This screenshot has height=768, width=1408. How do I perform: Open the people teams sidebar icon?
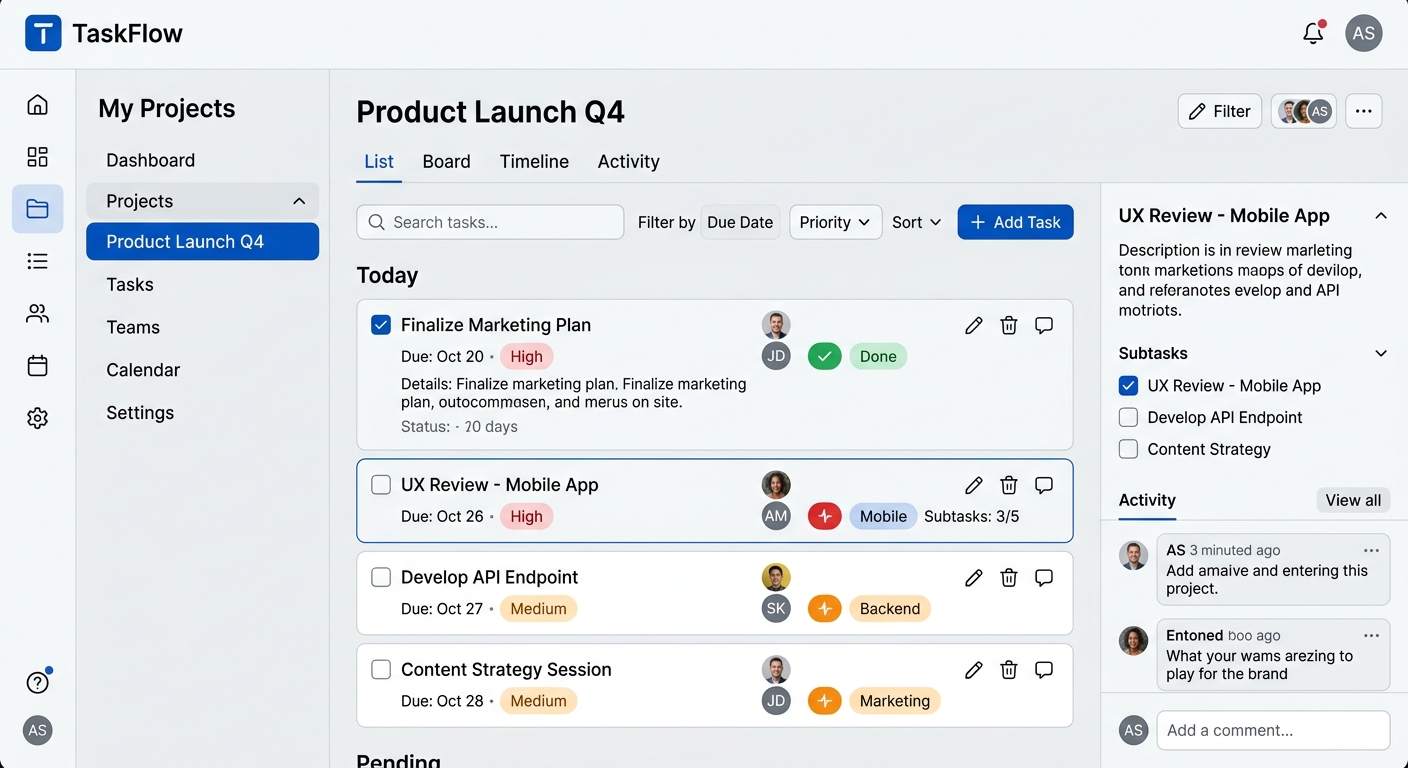37,314
